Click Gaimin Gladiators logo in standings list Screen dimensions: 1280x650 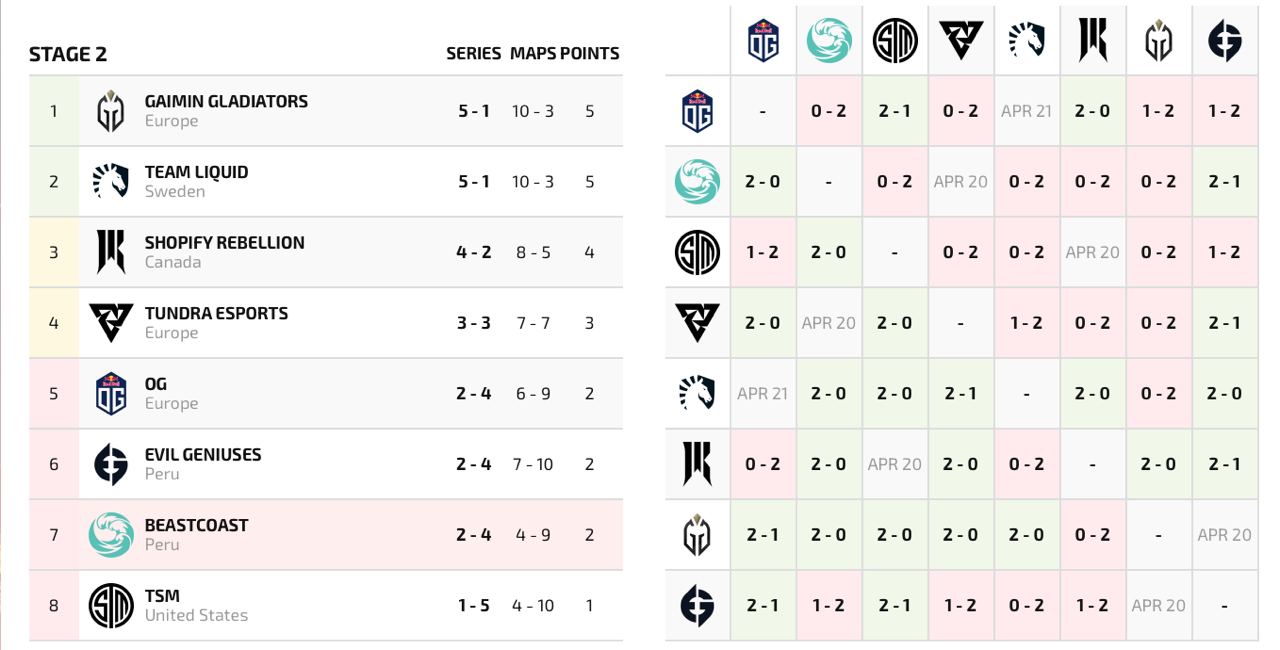(110, 111)
